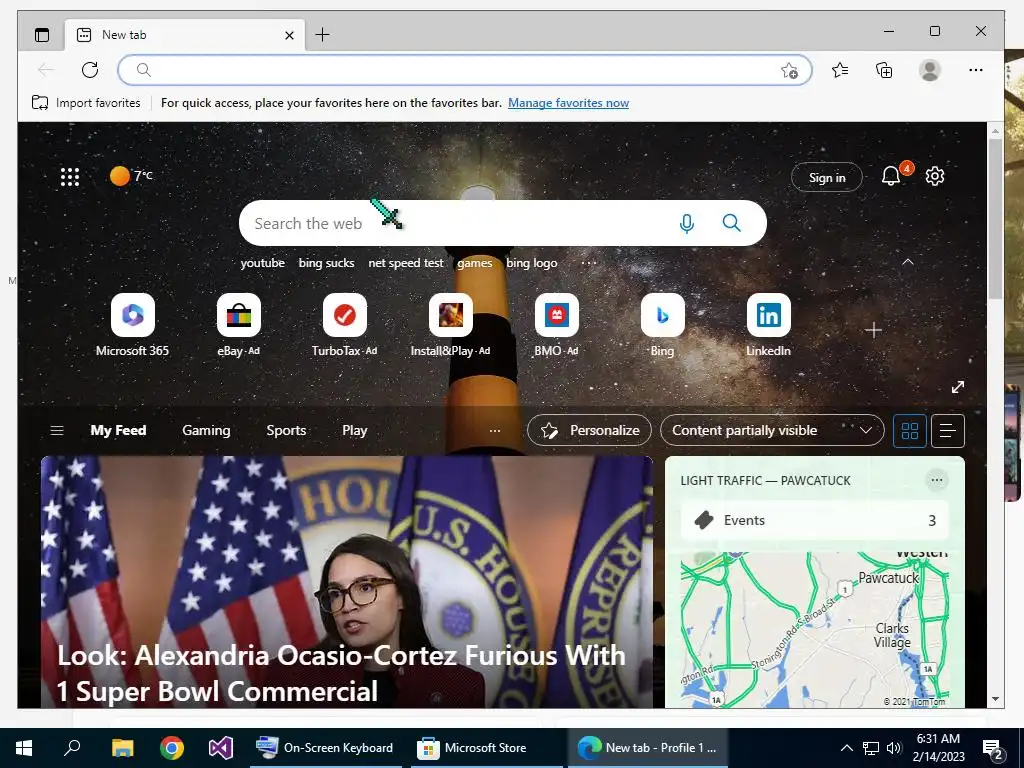Open the TurboTax ad quick link
Viewport: 1024px width, 768px height.
click(x=344, y=325)
